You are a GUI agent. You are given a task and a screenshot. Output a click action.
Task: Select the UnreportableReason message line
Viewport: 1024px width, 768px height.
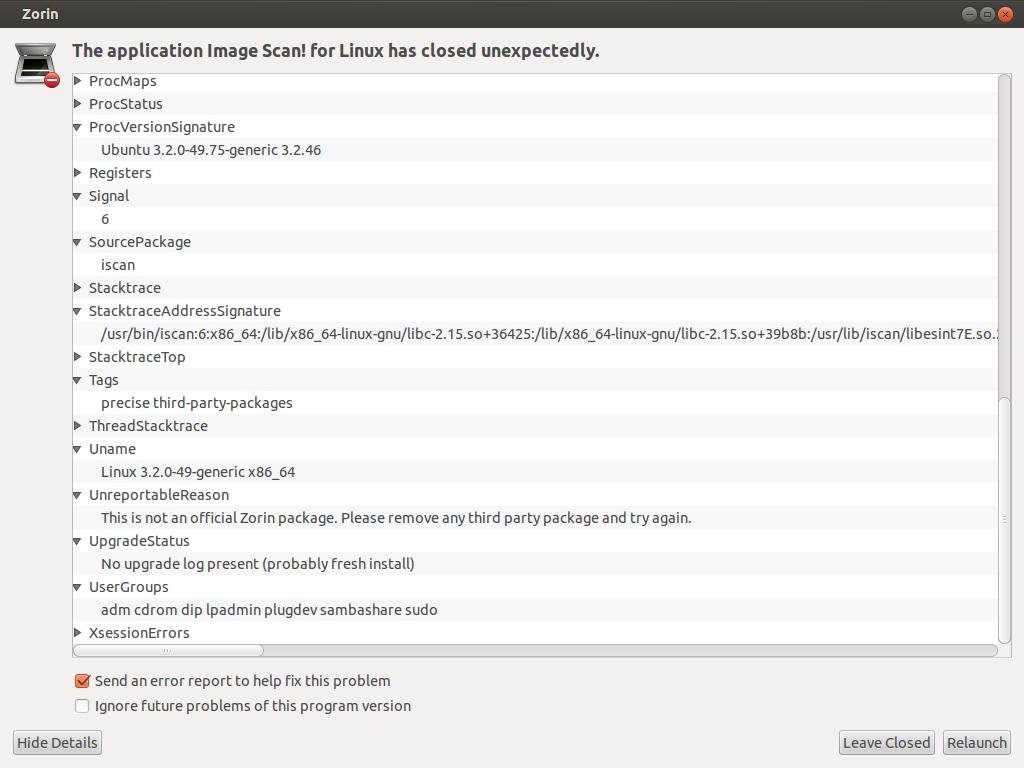tap(396, 518)
